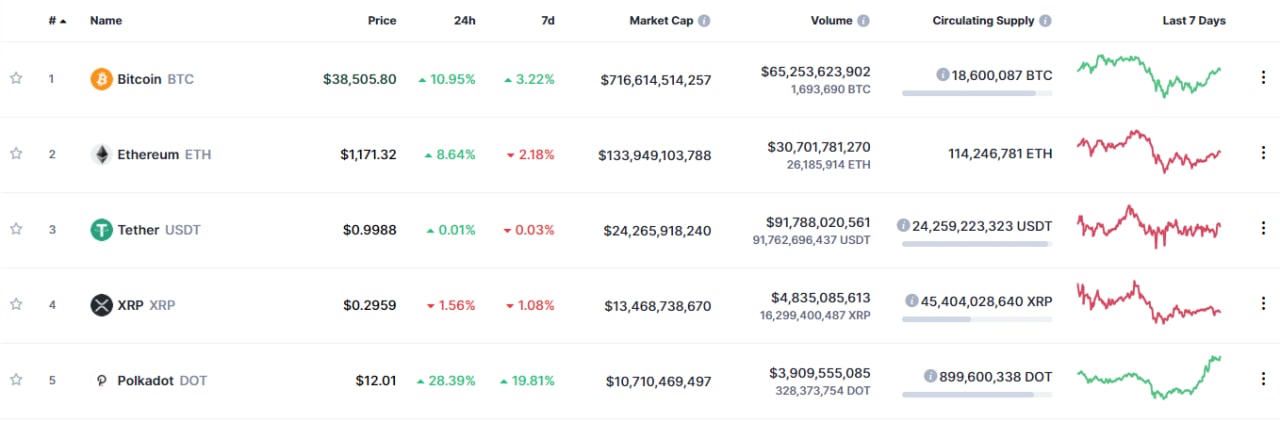The height and width of the screenshot is (422, 1280).
Task: Click Polkadot 24h change 28.39%
Action: (x=447, y=381)
